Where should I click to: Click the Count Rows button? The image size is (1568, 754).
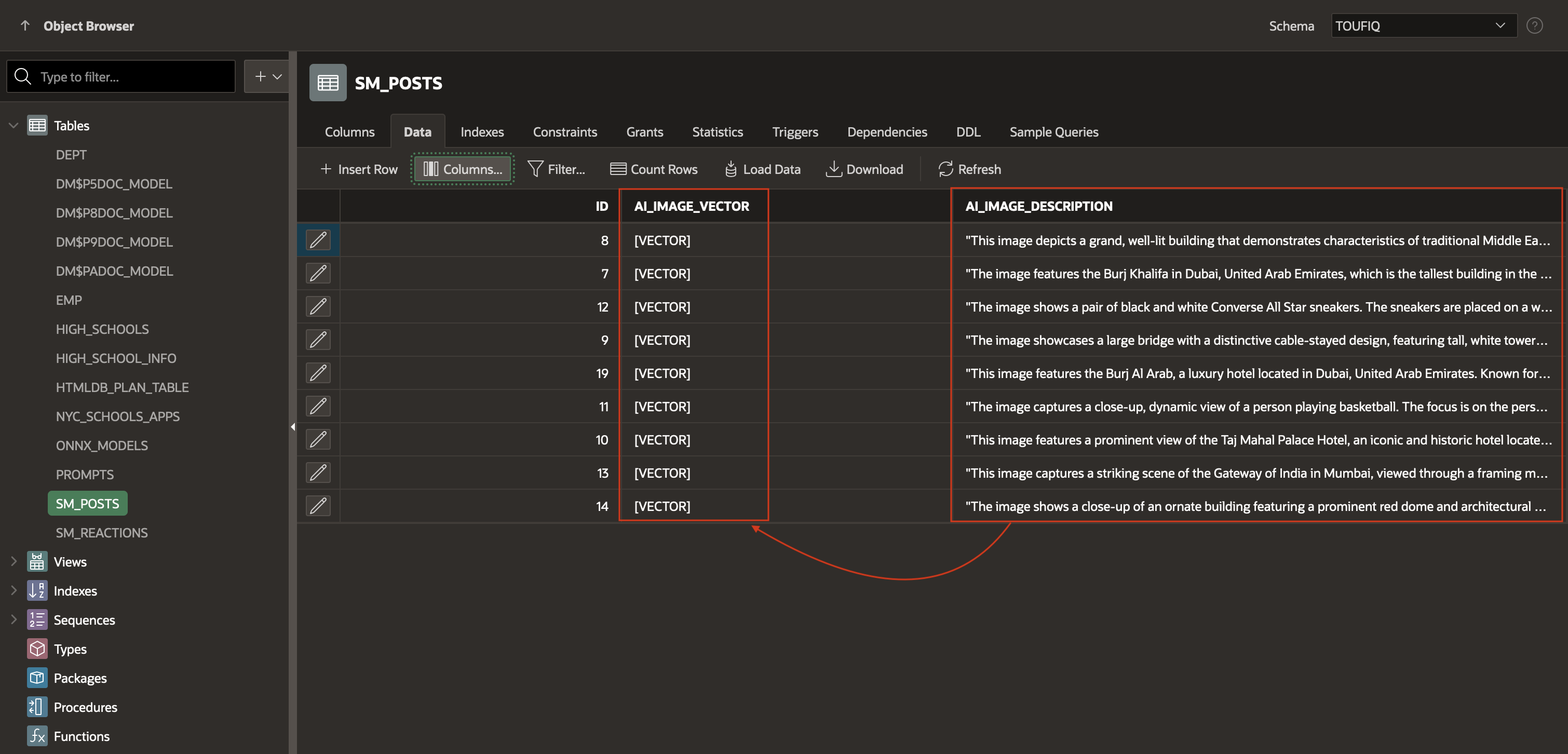654,169
